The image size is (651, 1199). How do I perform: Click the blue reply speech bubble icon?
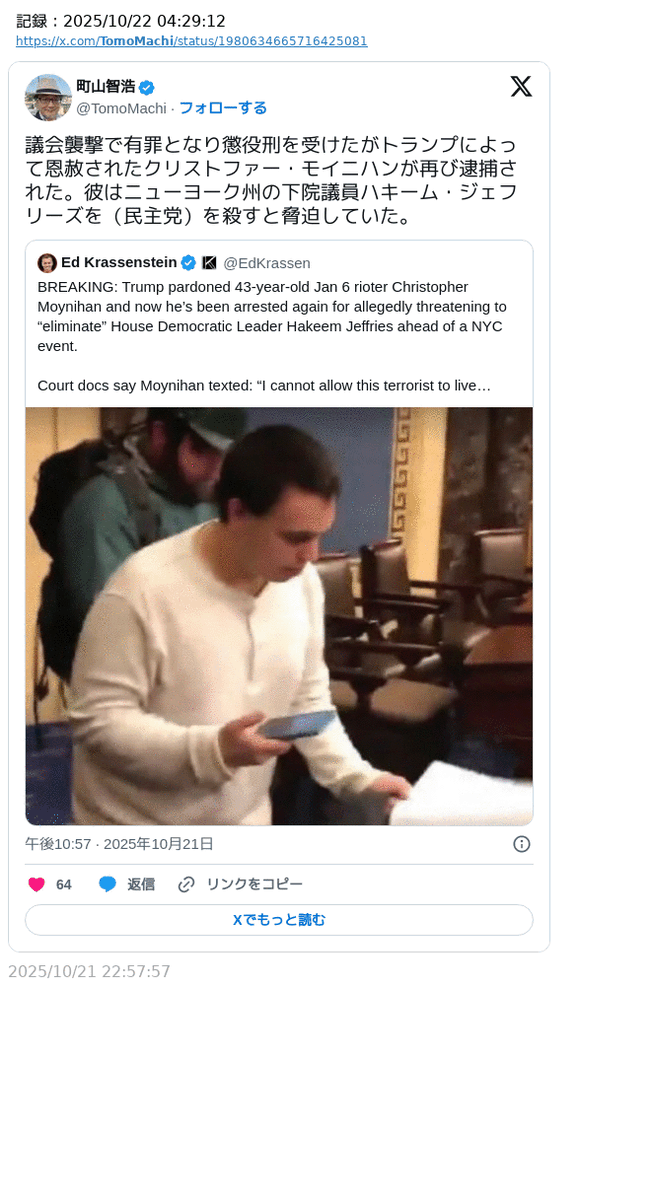[x=108, y=885]
